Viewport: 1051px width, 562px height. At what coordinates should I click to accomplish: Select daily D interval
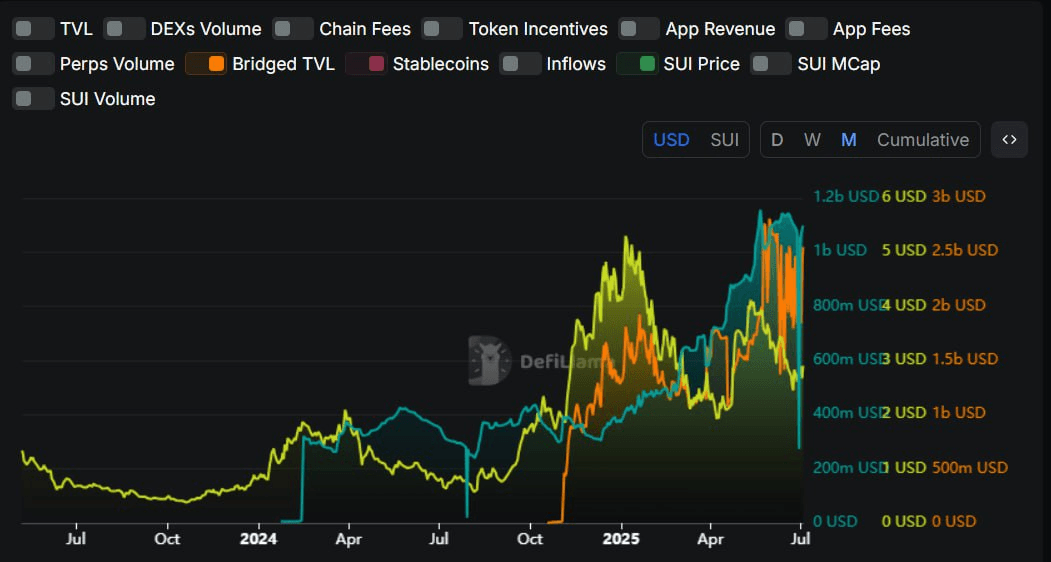tap(777, 139)
